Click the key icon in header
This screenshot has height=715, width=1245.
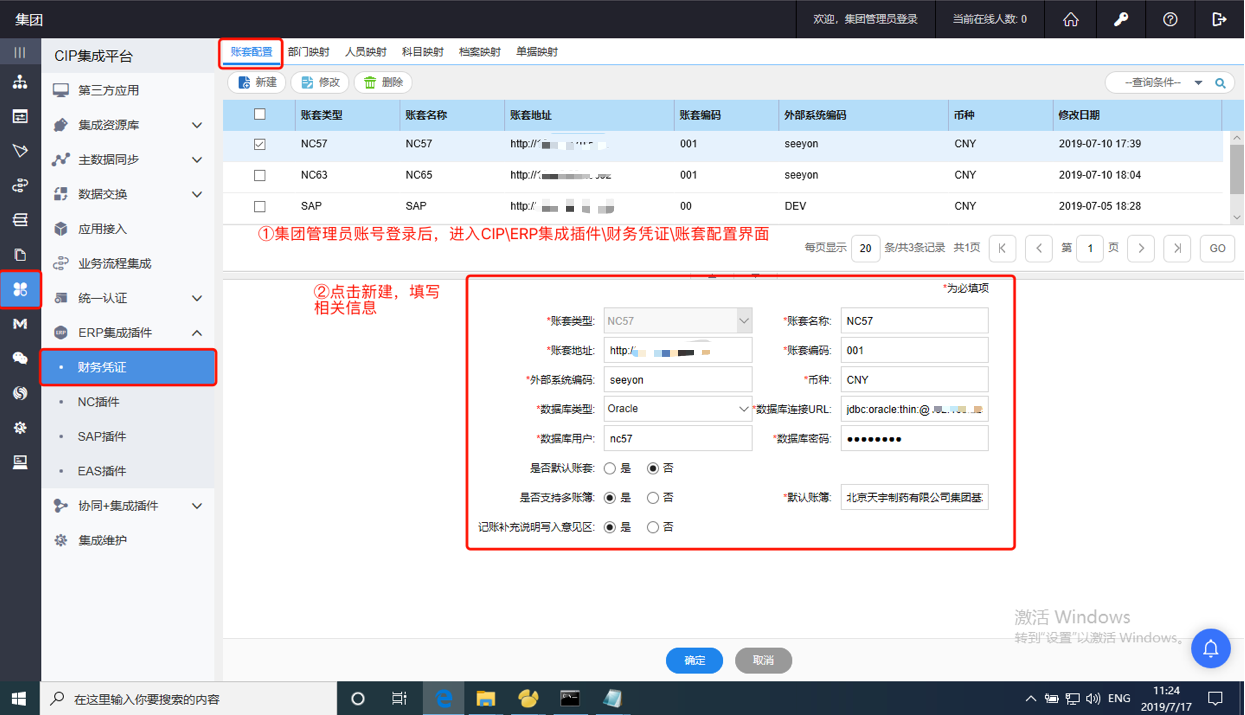click(1120, 19)
